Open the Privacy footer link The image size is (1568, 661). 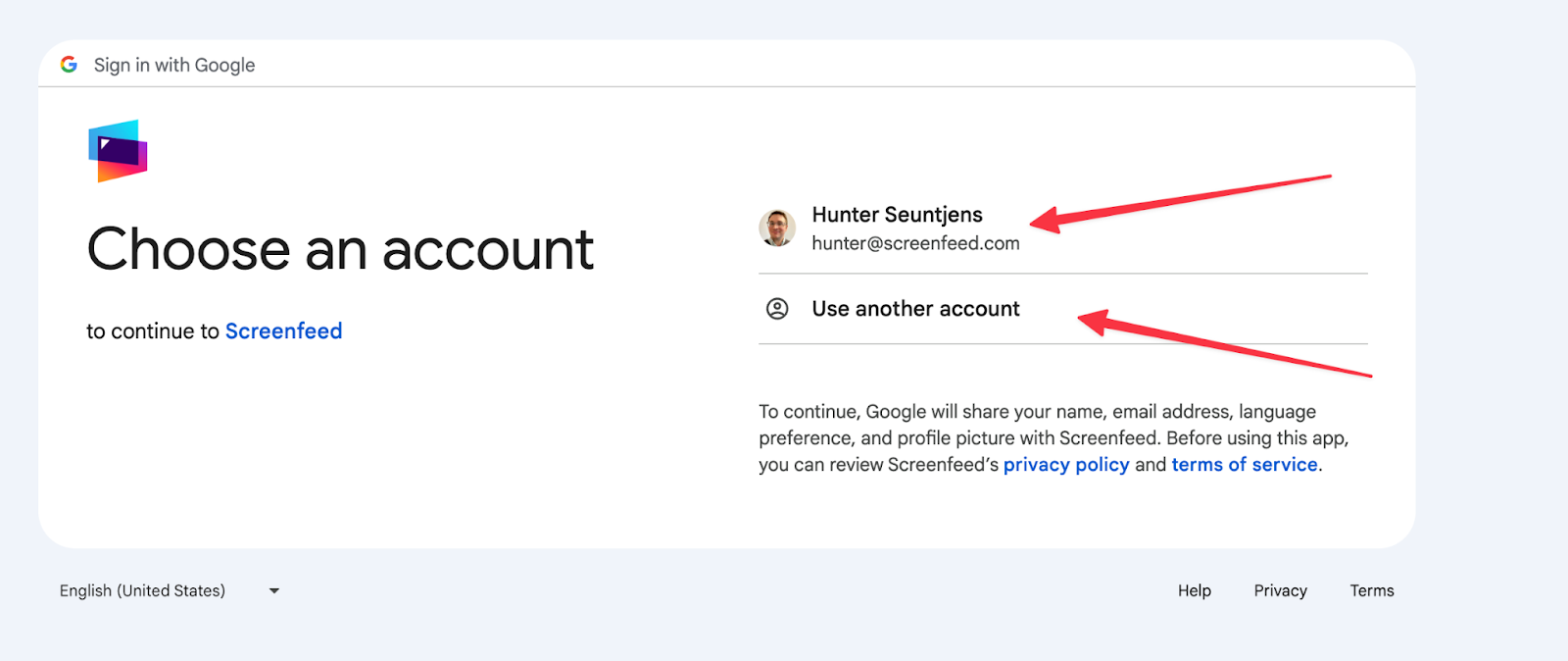coord(1280,590)
